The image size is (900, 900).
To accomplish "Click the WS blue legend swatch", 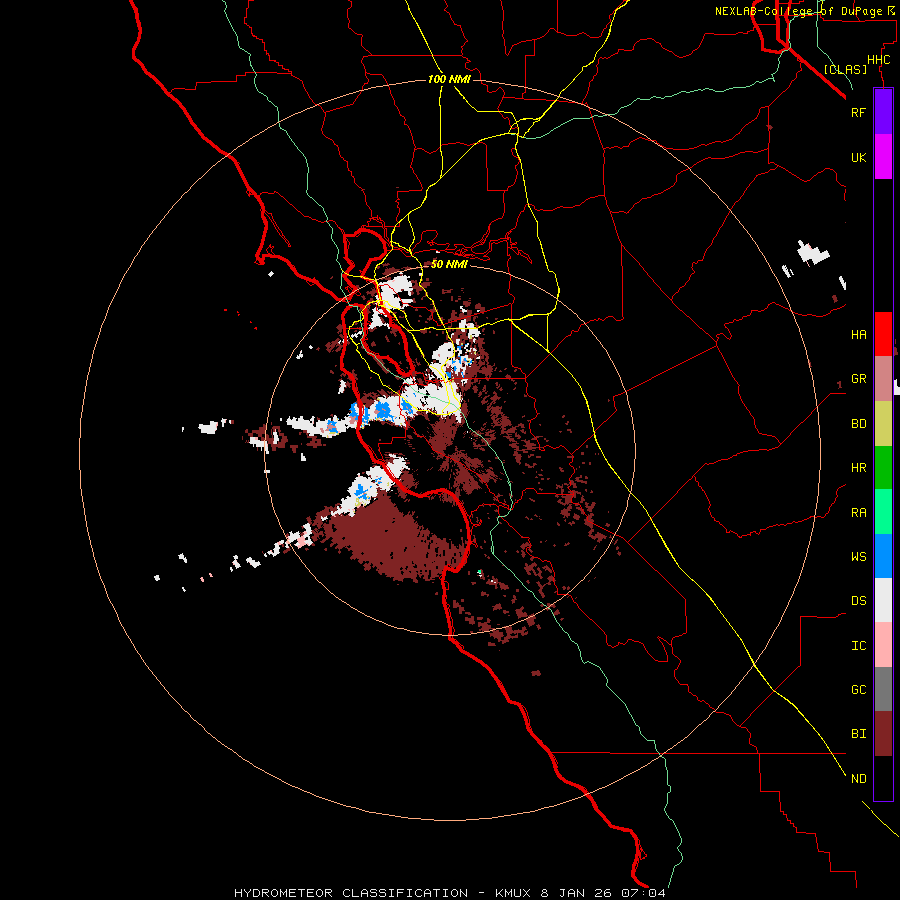I will (x=883, y=556).
